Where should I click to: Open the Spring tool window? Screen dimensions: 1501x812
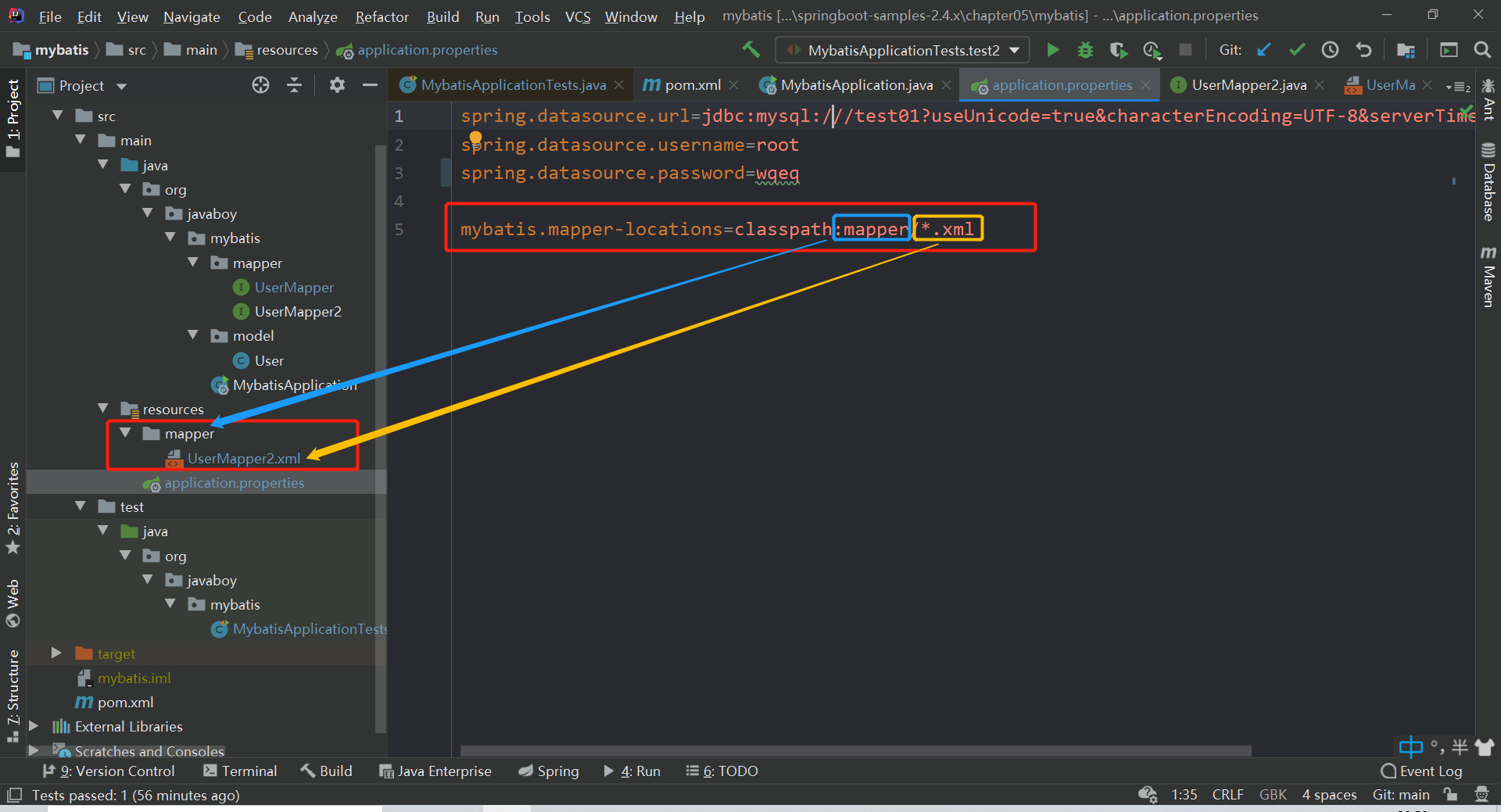549,771
